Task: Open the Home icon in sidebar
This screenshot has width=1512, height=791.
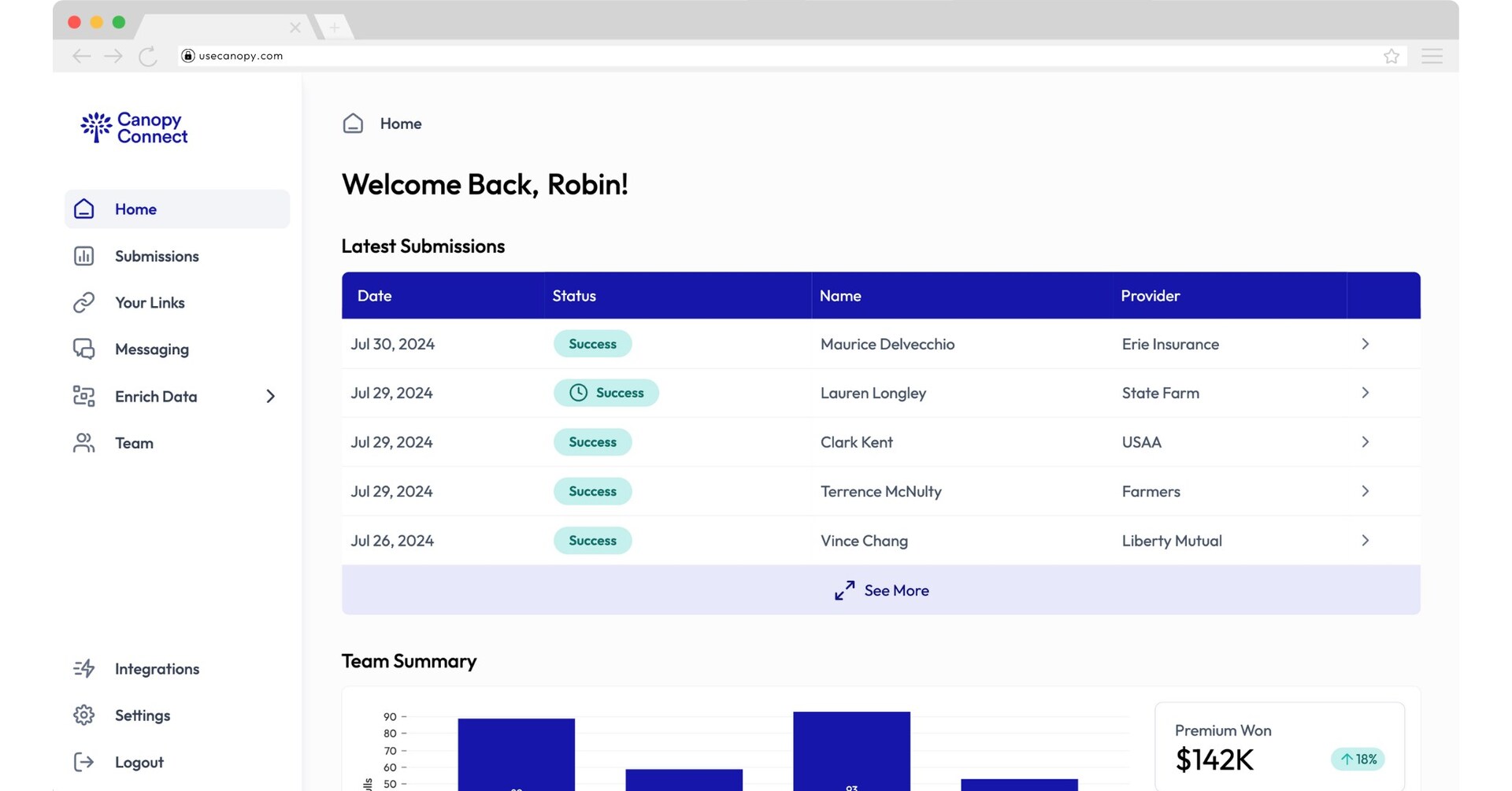Action: [x=83, y=209]
